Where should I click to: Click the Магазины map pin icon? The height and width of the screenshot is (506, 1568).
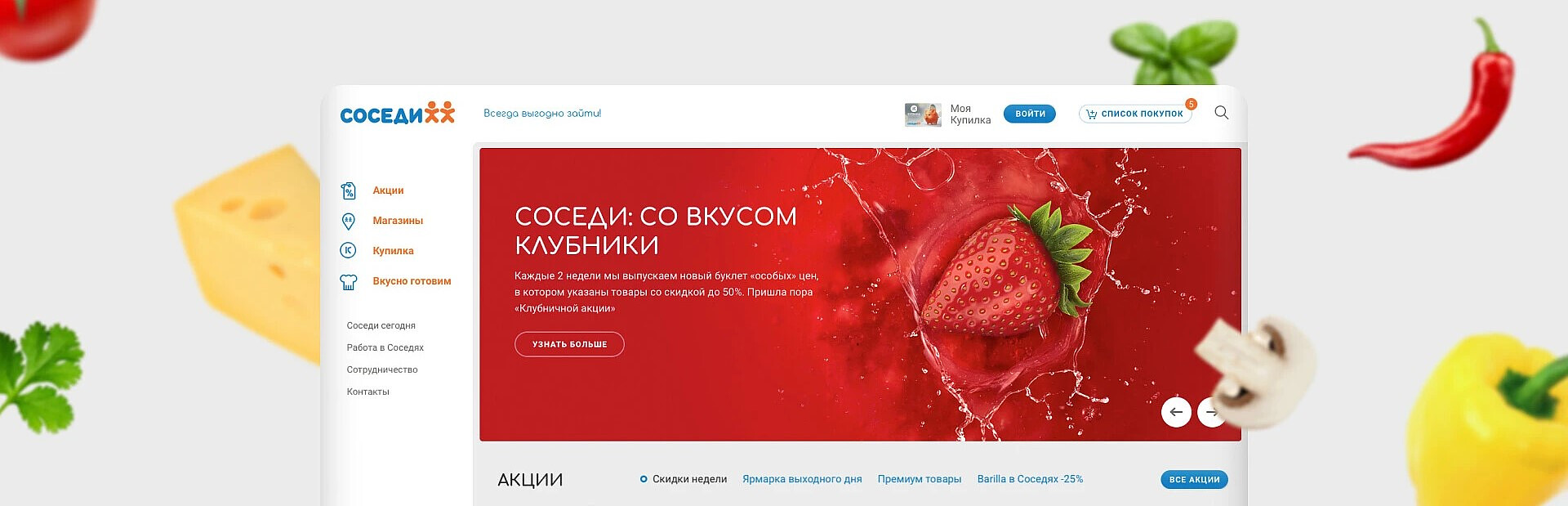pos(348,221)
